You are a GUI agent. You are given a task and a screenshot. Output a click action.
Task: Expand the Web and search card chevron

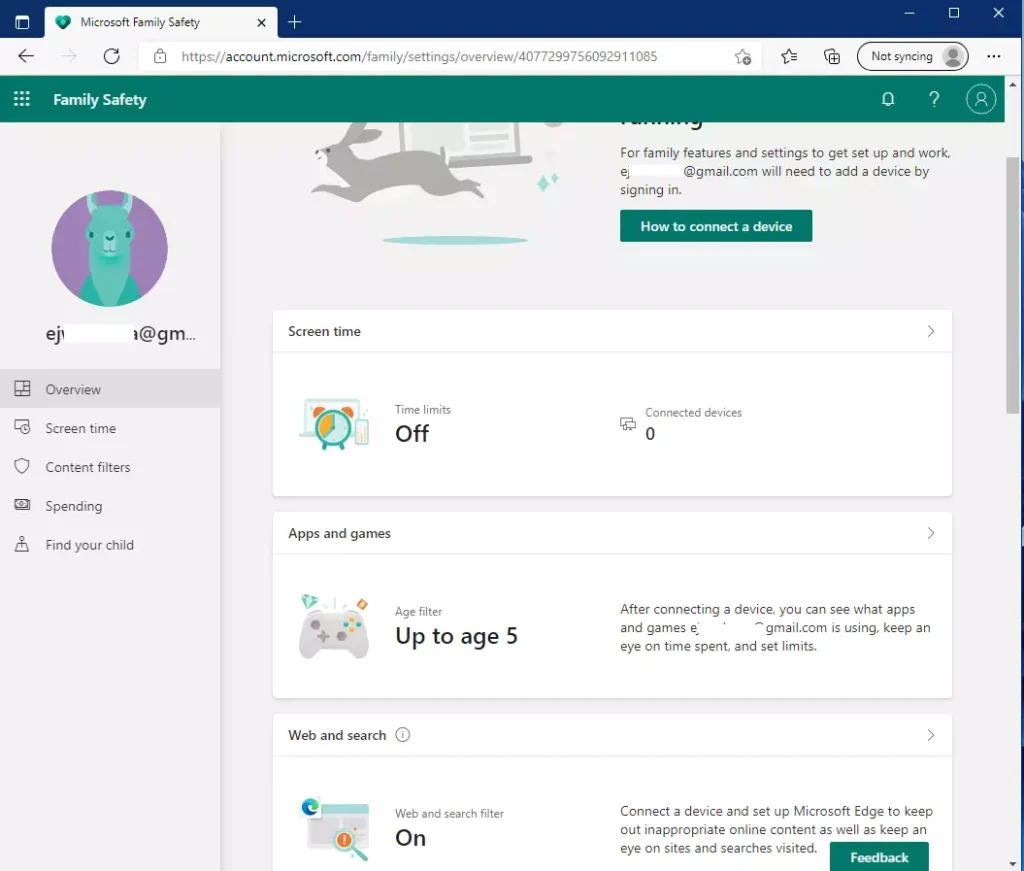click(x=931, y=735)
